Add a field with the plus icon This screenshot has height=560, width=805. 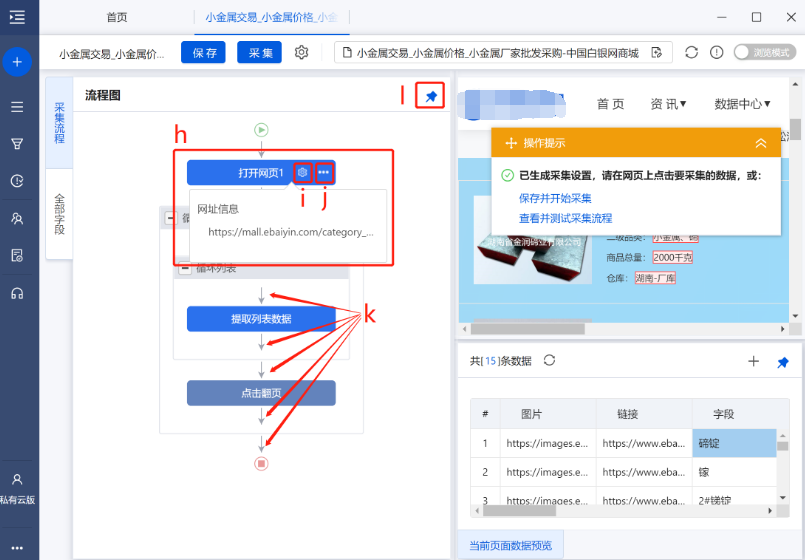(x=753, y=362)
